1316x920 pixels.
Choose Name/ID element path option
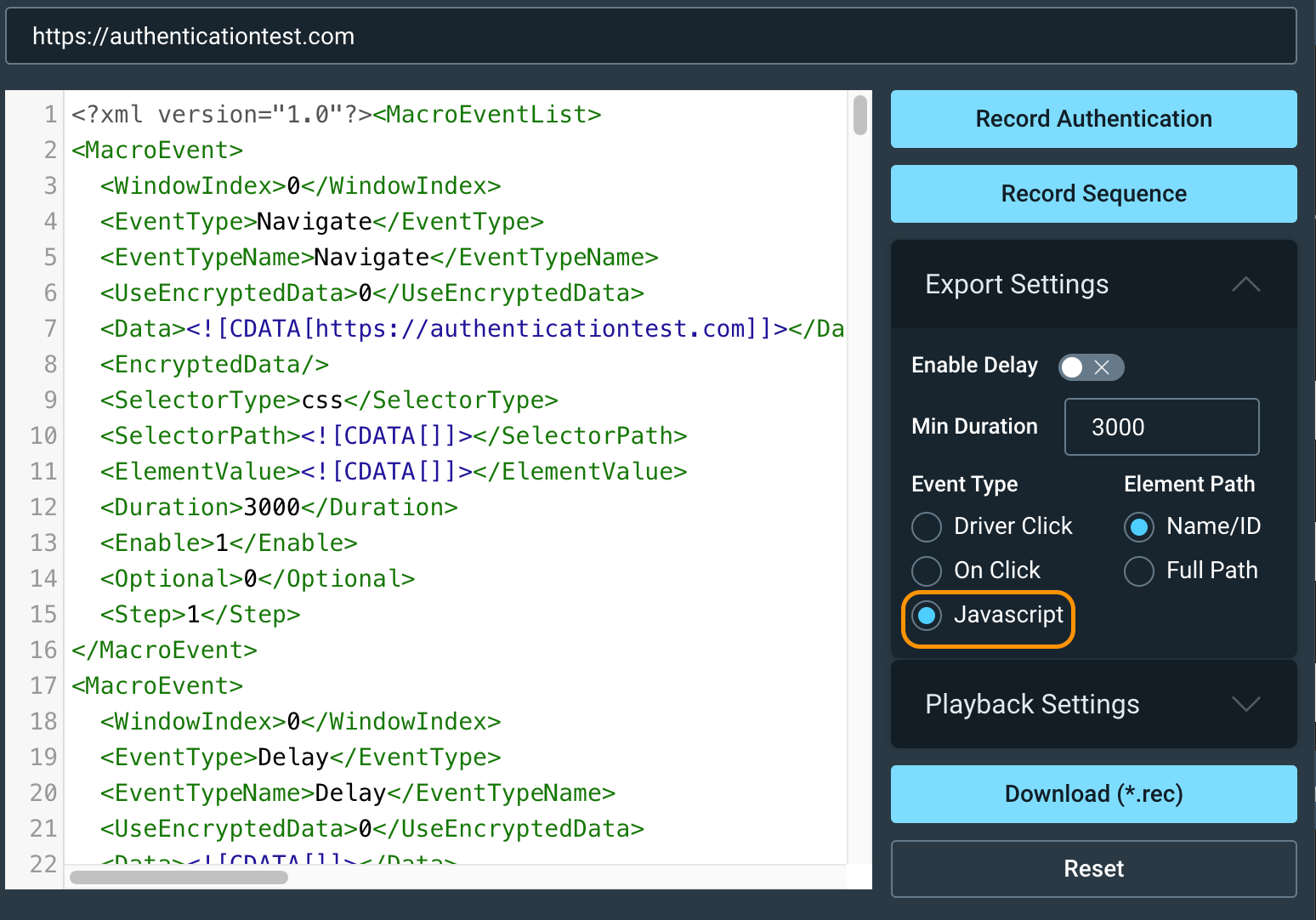tap(1139, 526)
